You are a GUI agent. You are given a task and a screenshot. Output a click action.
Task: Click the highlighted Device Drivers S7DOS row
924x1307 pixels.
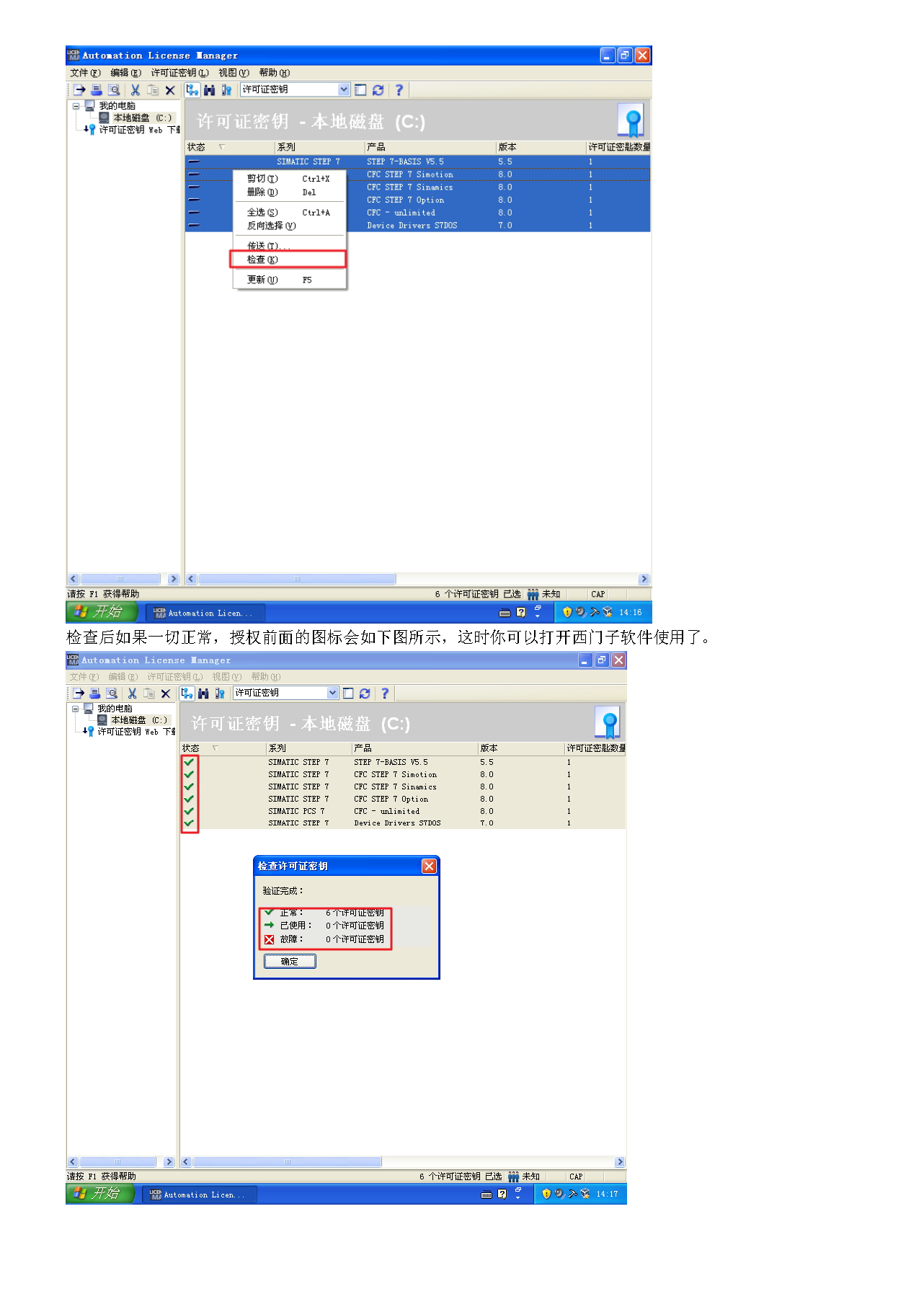tap(418, 226)
